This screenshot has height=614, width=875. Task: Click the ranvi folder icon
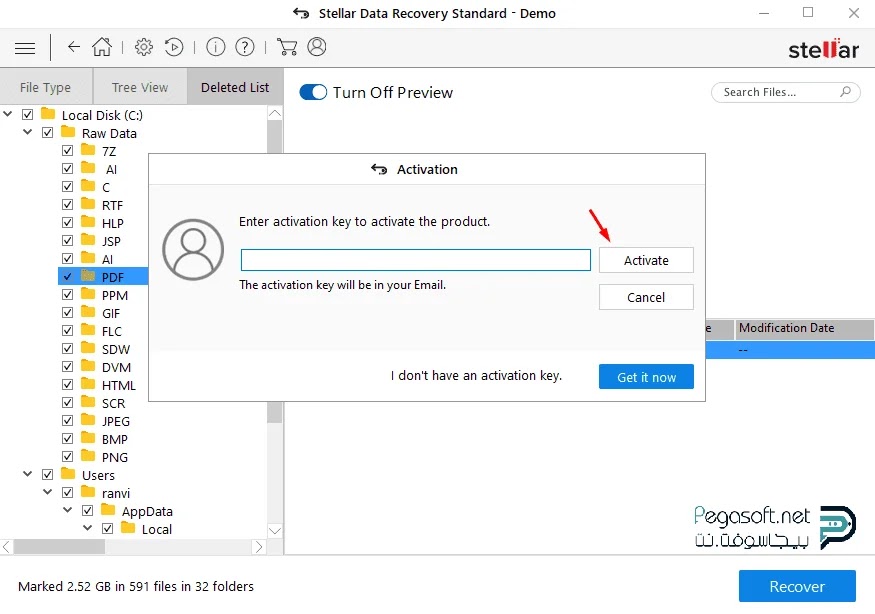pos(88,492)
